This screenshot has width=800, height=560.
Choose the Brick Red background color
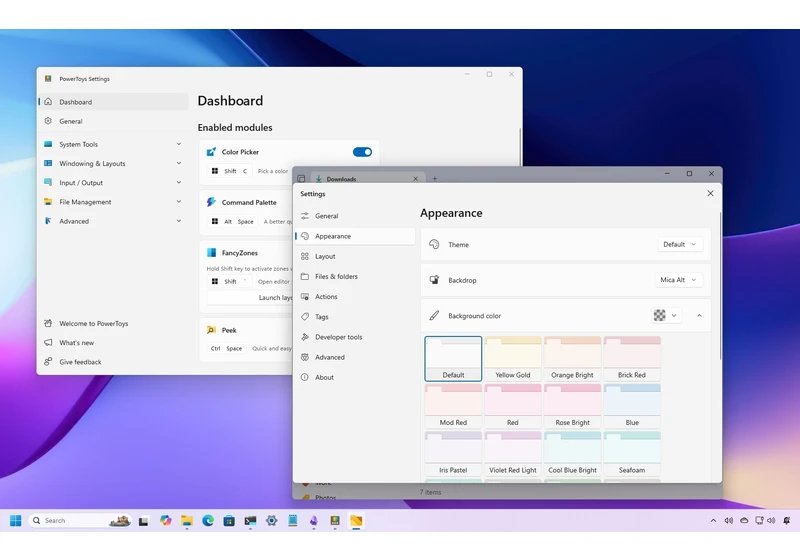coord(632,359)
